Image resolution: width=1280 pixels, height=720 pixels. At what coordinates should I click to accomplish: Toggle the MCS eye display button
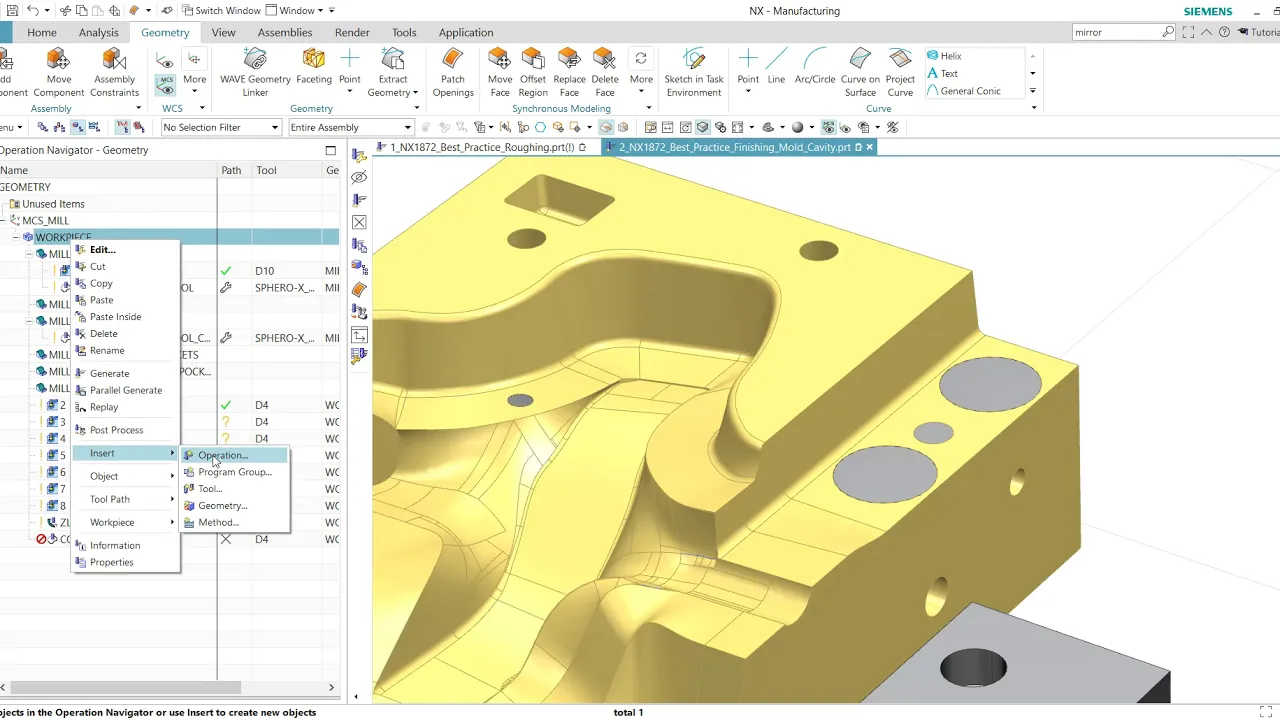(x=828, y=128)
